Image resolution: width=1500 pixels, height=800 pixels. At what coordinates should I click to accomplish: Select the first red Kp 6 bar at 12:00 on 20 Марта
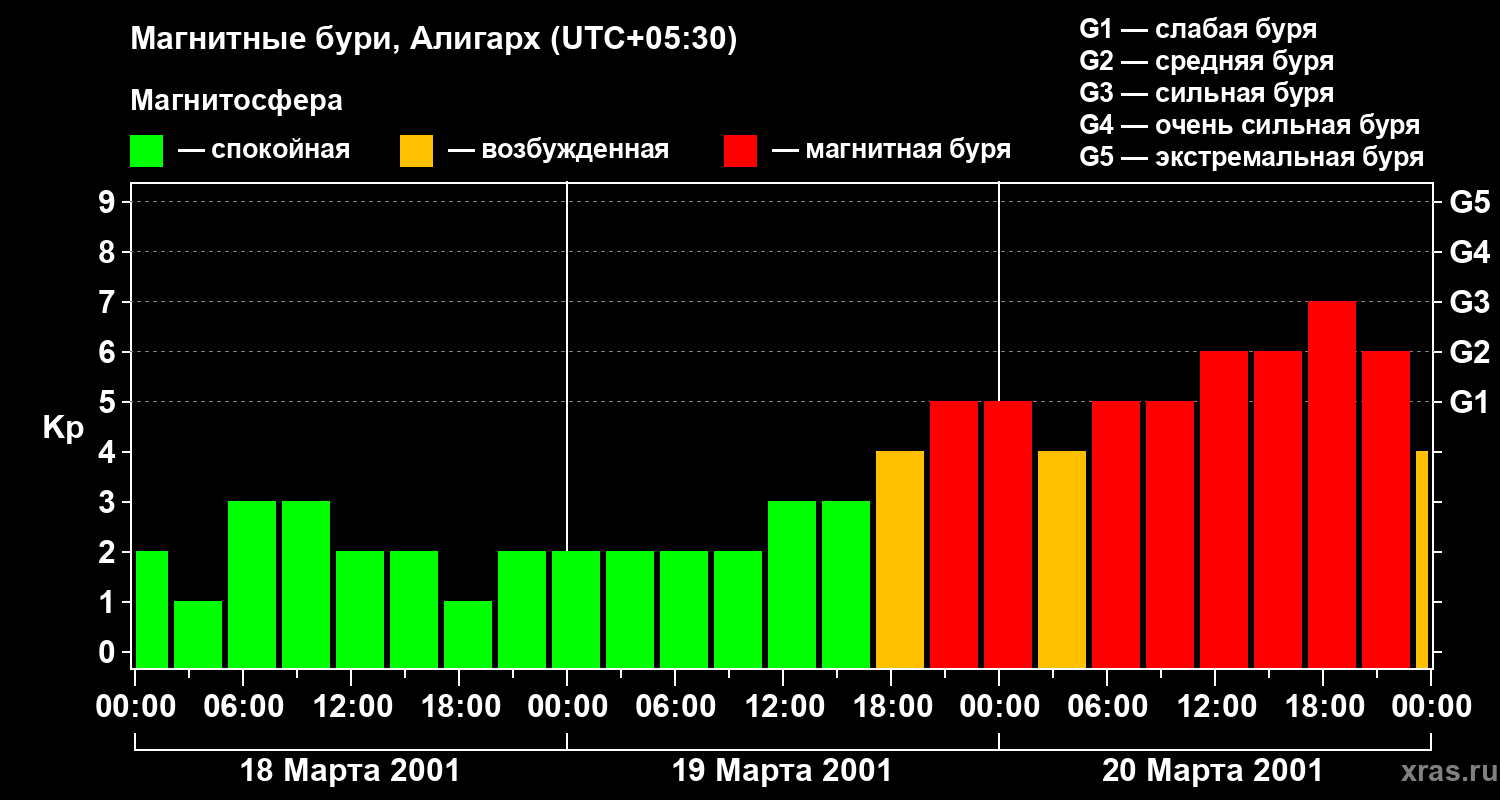pyautogui.click(x=1224, y=510)
